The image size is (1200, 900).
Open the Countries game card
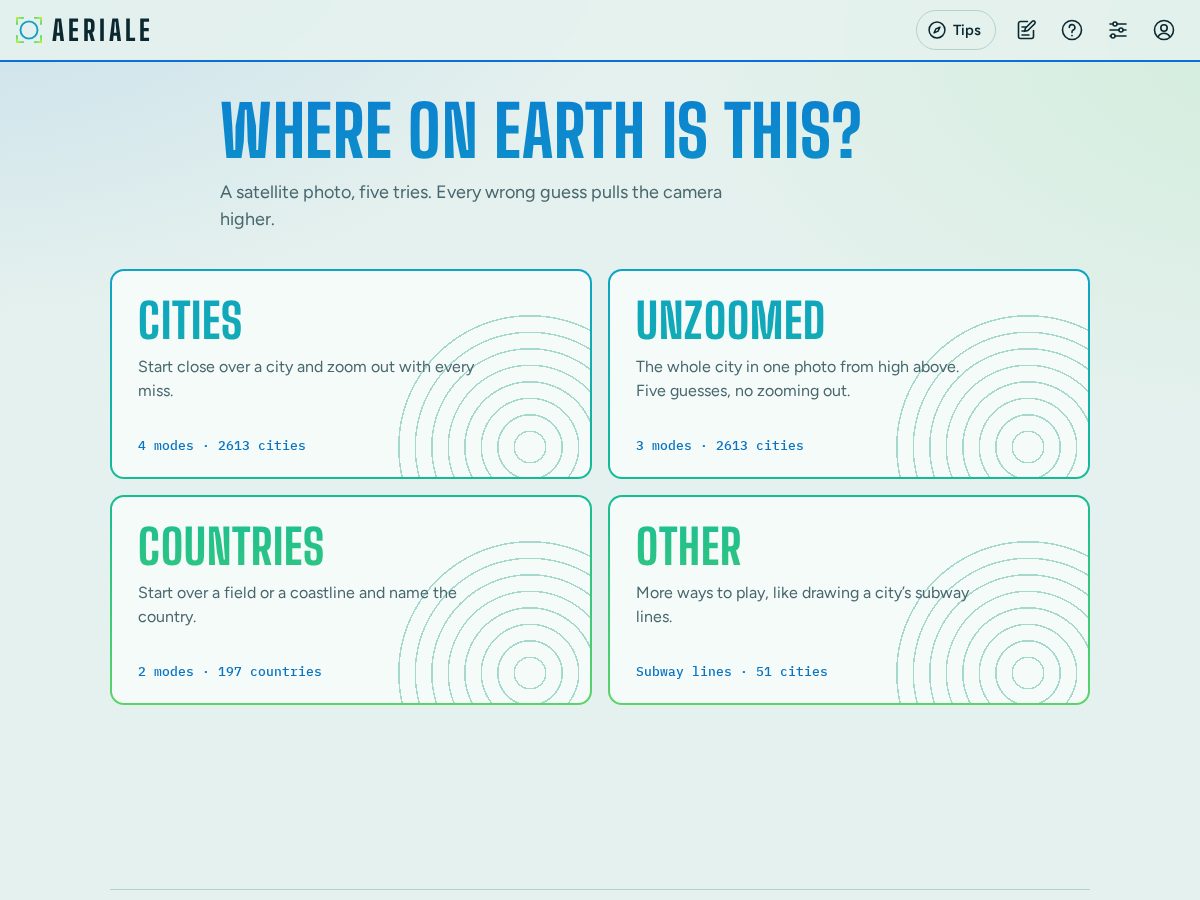[x=351, y=600]
